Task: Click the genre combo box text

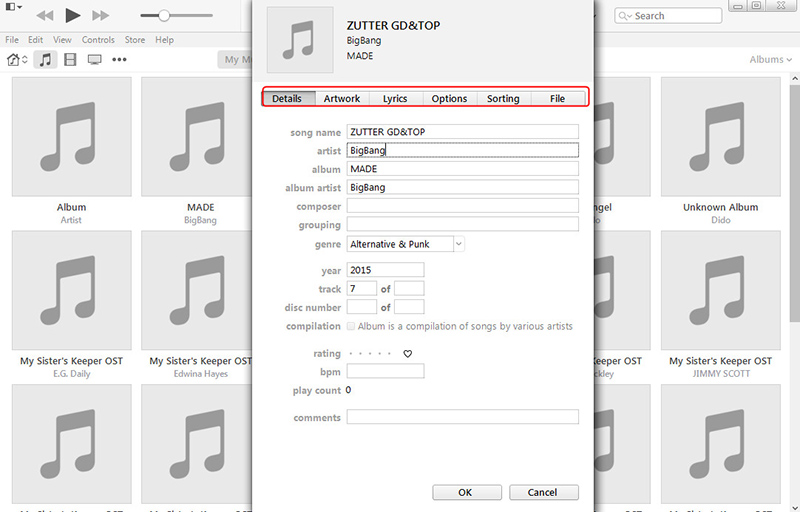Action: (x=400, y=244)
